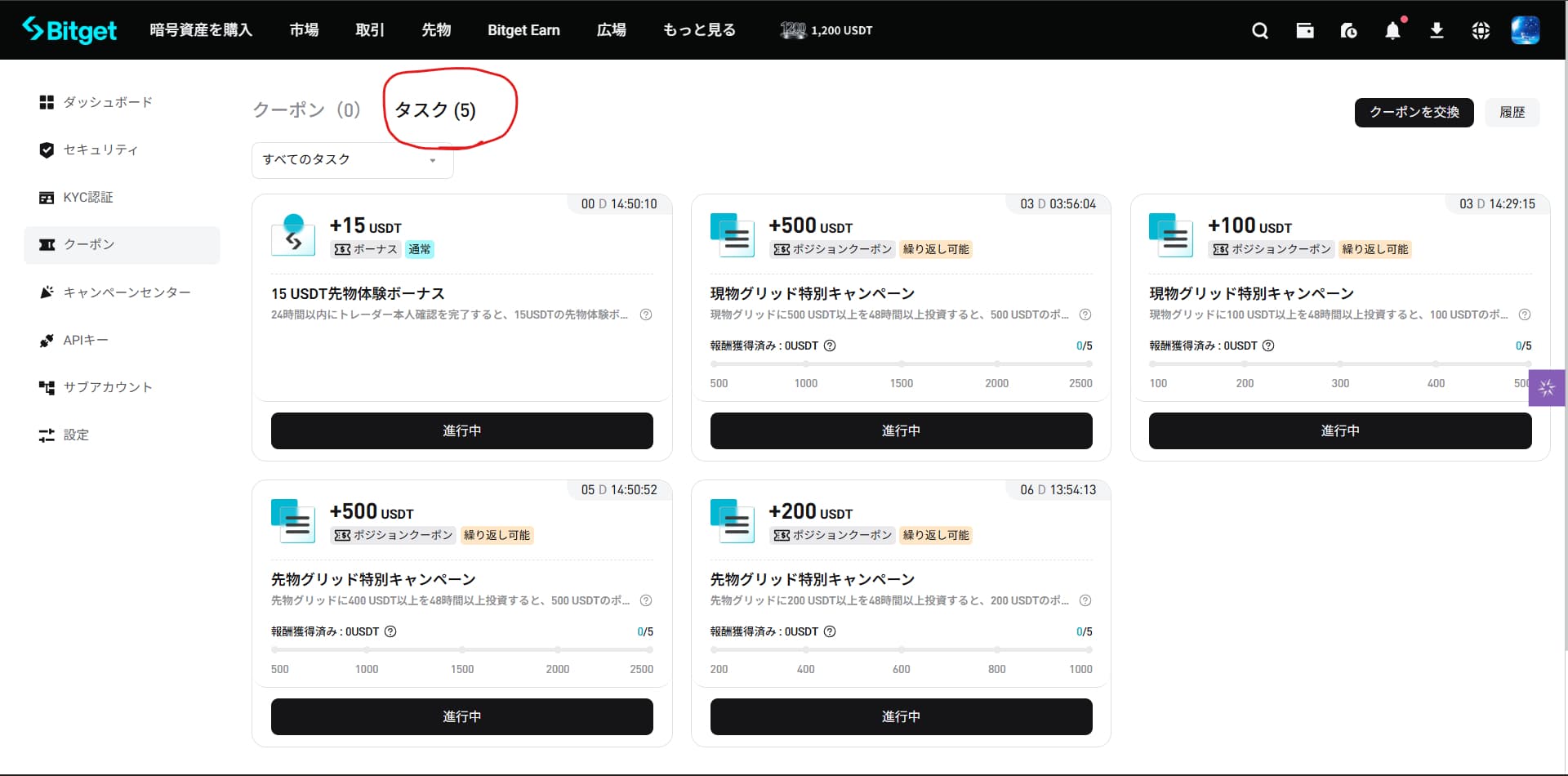Open the notifications bell icon
Screen dimensions: 1568x776
1392,31
